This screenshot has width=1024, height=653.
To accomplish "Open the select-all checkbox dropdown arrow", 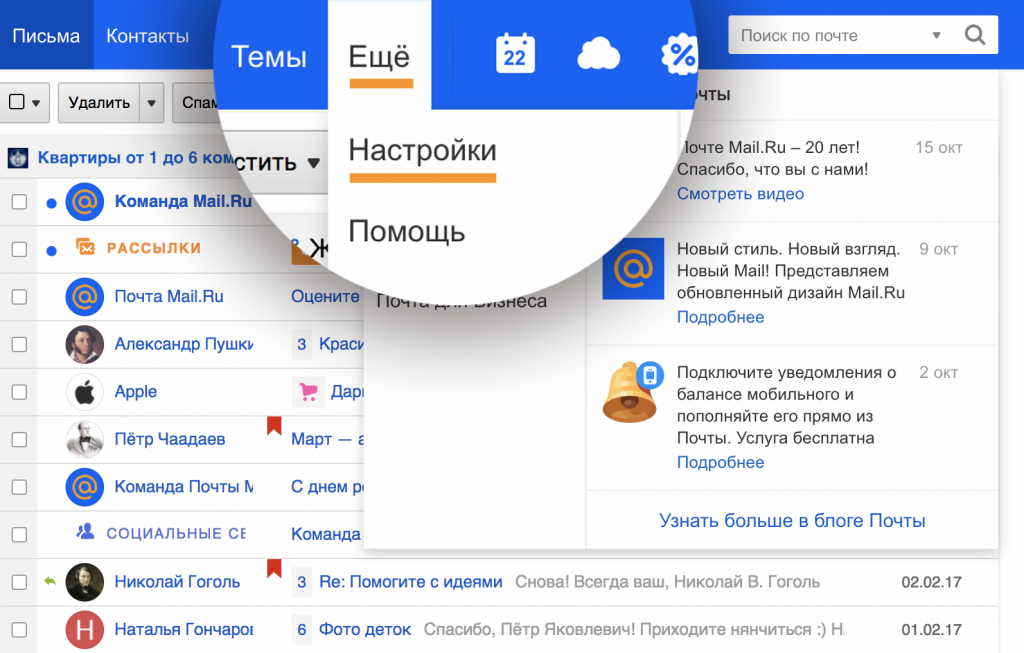I will pyautogui.click(x=37, y=102).
